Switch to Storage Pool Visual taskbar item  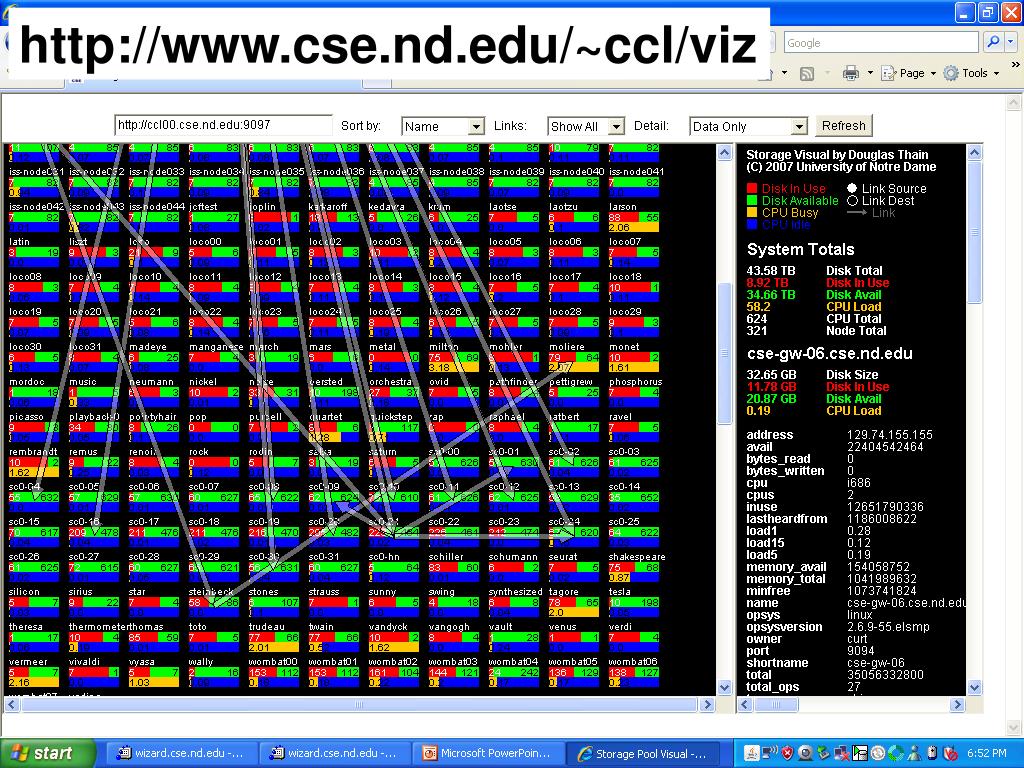[x=643, y=754]
